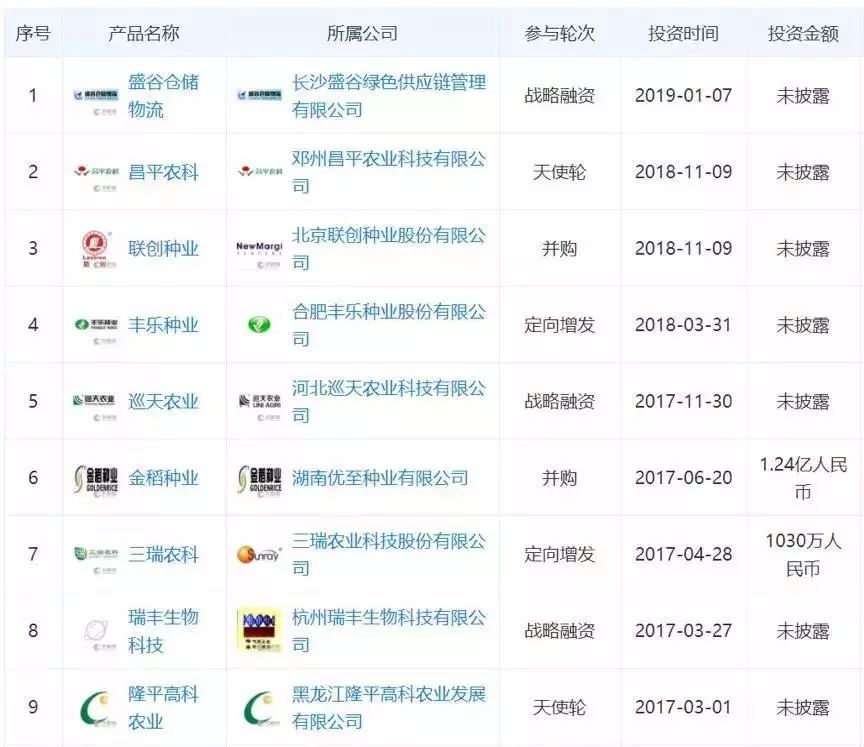Click the 投资时间 column header
The width and height of the screenshot is (864, 747).
683,34
